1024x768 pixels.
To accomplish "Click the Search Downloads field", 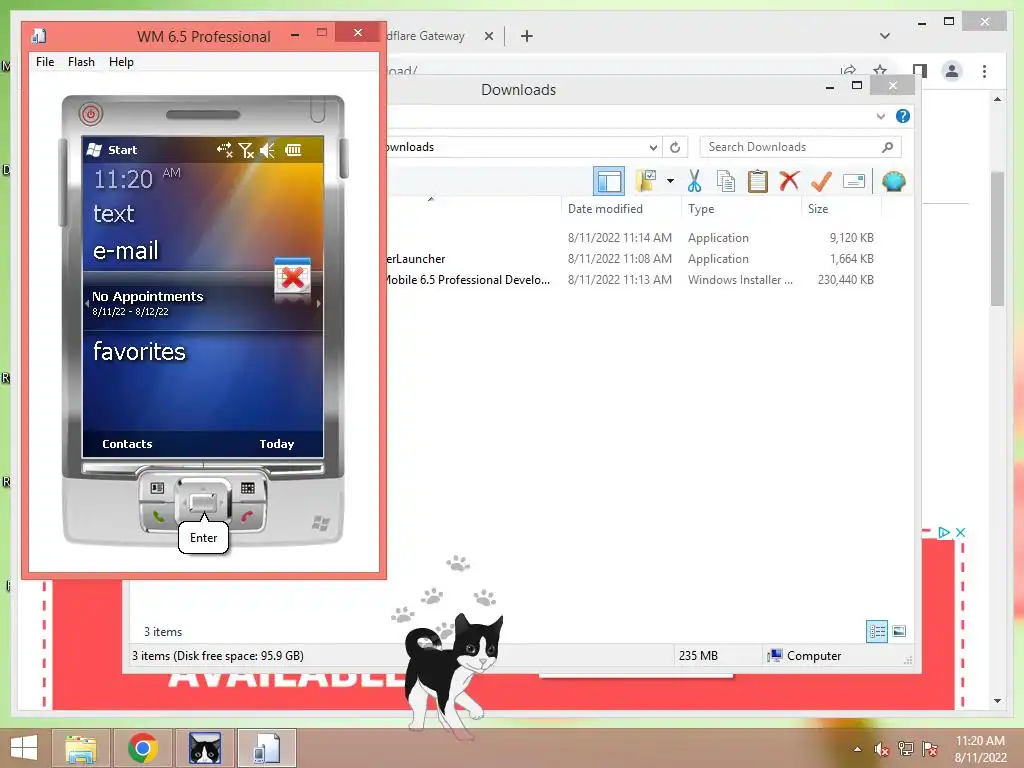I will pyautogui.click(x=800, y=147).
